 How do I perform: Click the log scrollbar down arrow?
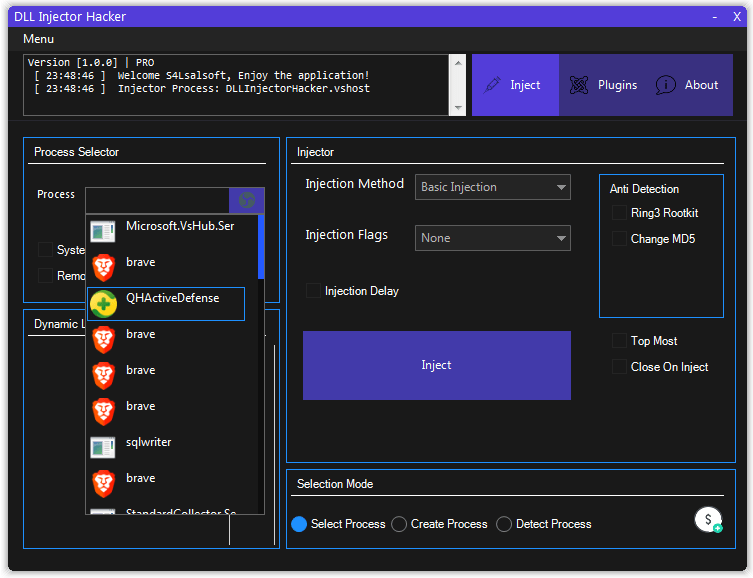(x=458, y=108)
